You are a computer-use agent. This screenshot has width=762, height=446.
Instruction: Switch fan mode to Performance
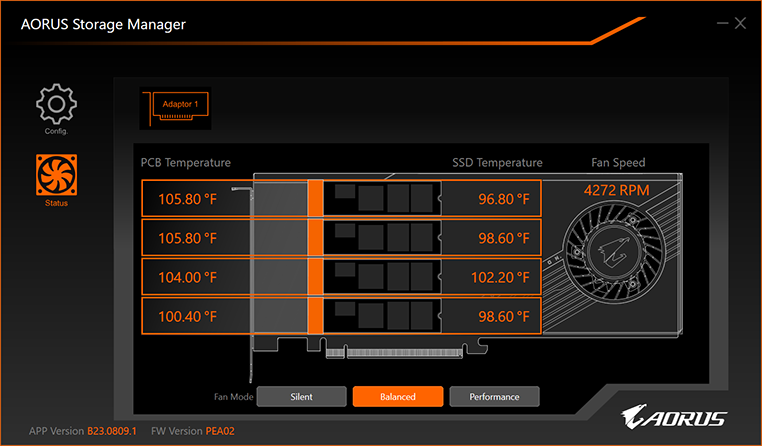[x=494, y=397]
